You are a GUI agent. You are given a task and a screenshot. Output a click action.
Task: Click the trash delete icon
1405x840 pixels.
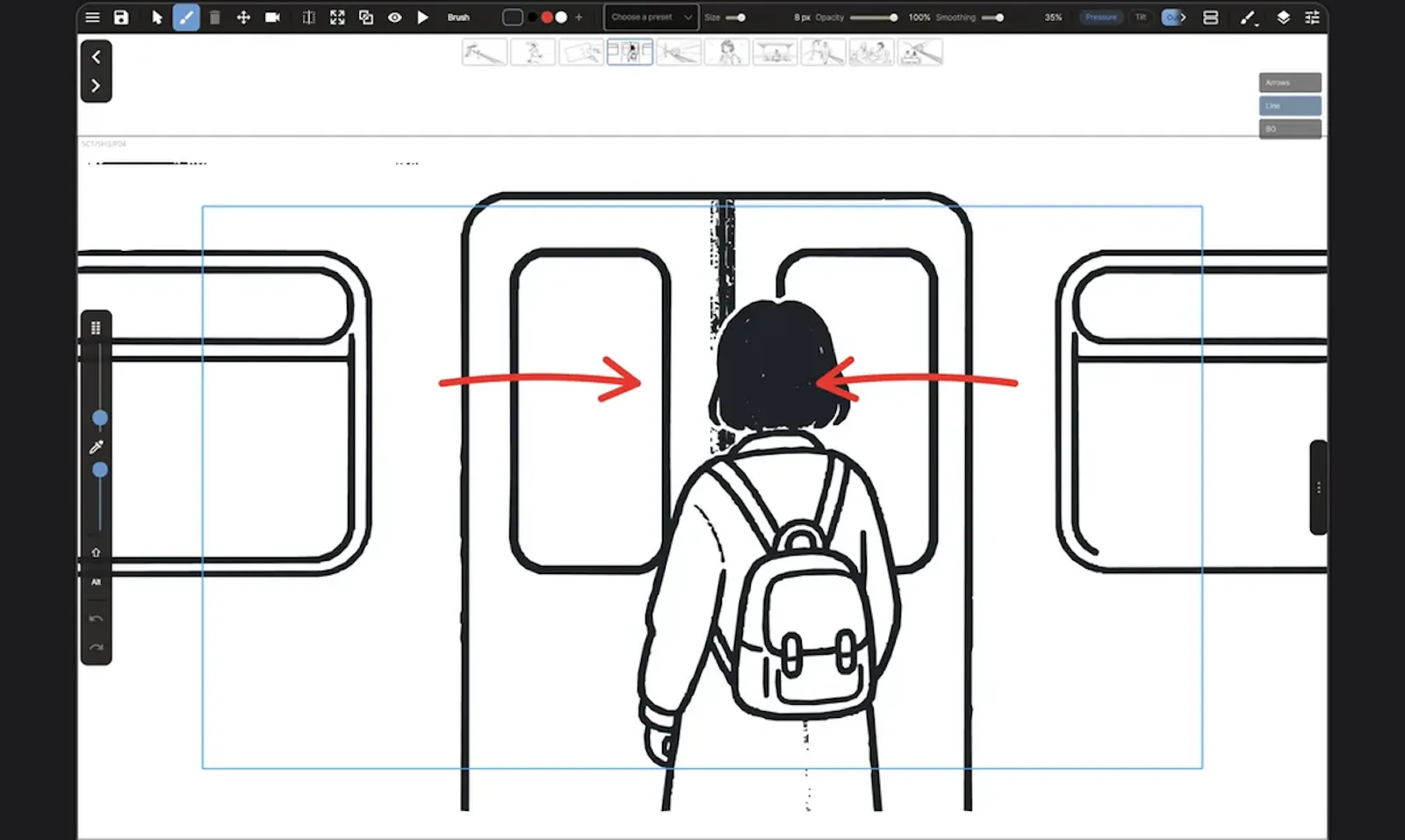(214, 18)
